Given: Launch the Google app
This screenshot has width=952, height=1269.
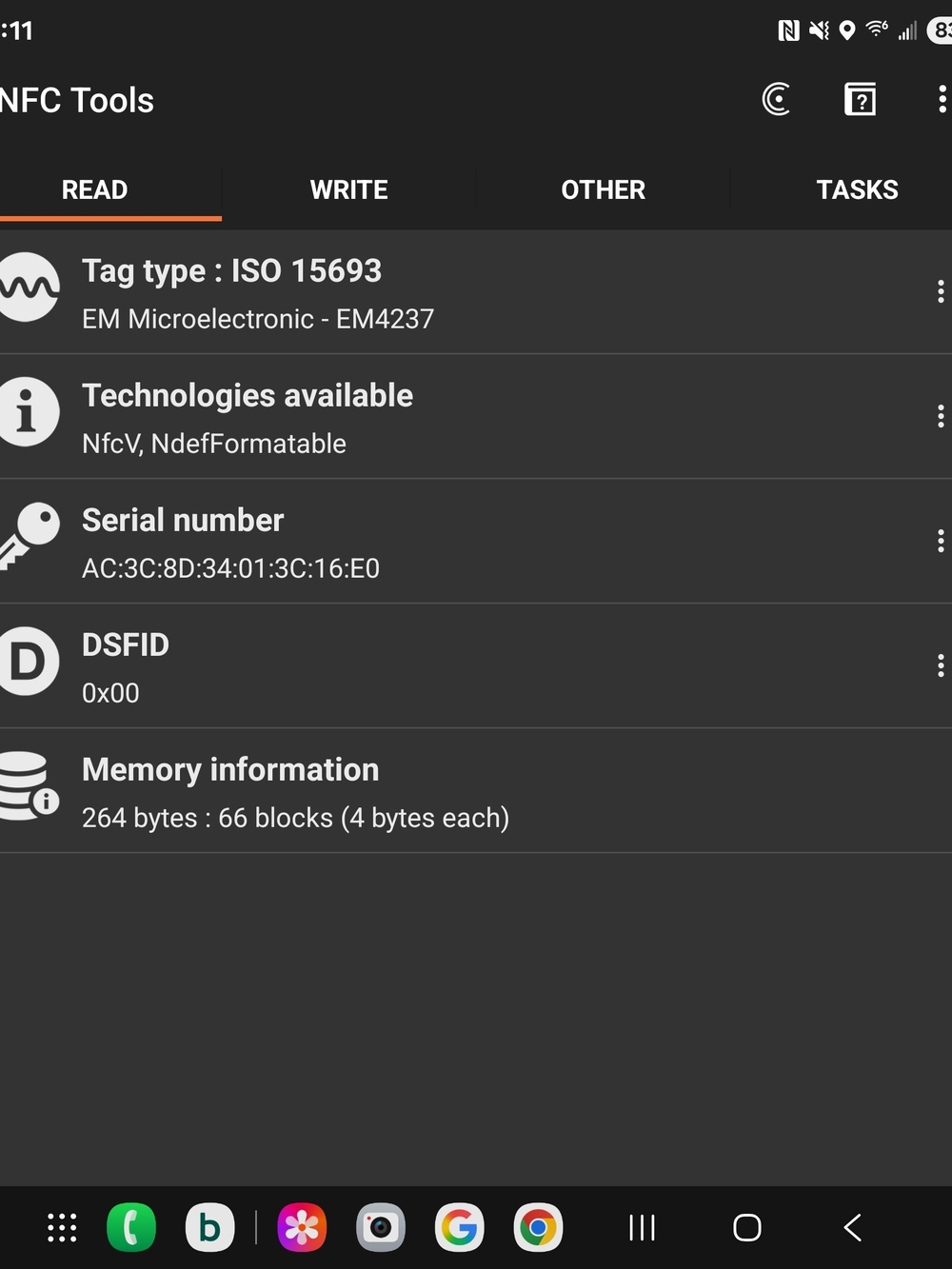Looking at the screenshot, I should (459, 1227).
